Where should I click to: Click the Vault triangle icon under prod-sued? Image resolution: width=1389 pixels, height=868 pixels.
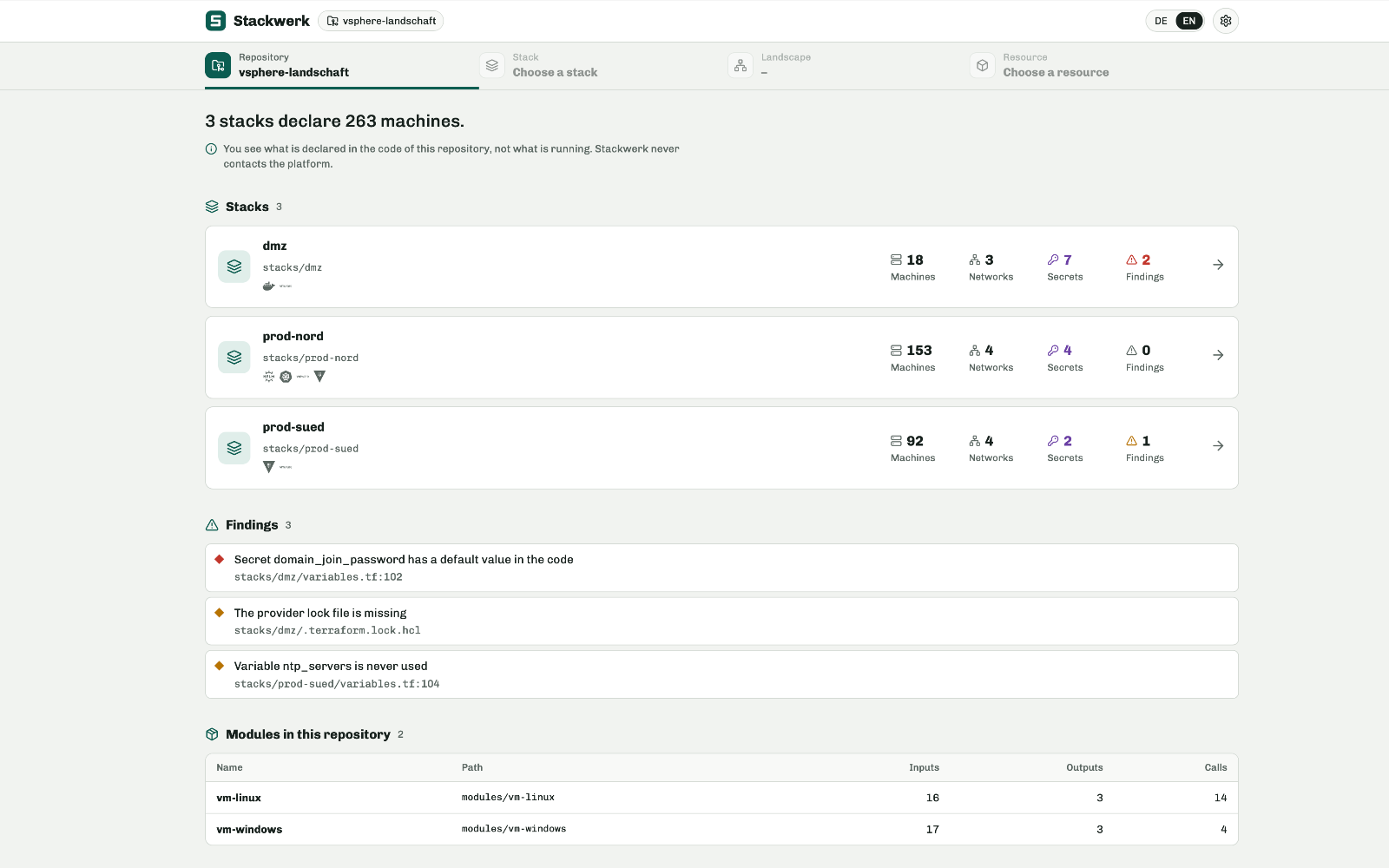coord(268,467)
